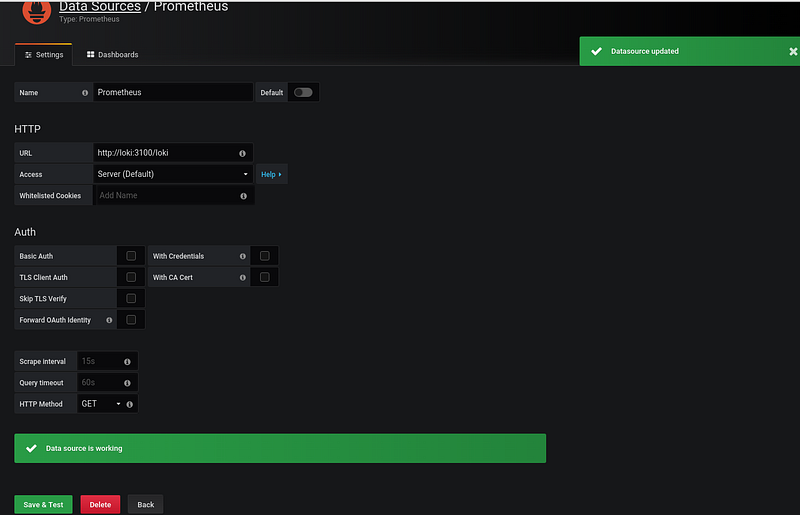The image size is (800, 515).
Task: Click the Scrape interval info icon
Action: point(127,362)
